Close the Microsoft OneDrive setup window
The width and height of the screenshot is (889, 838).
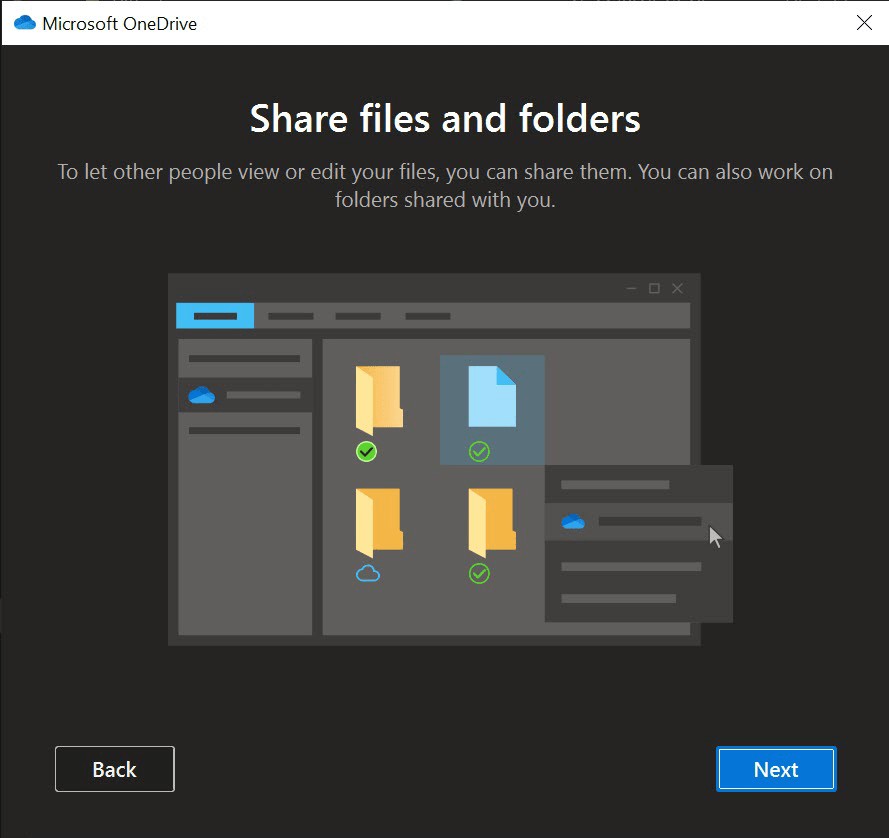864,23
